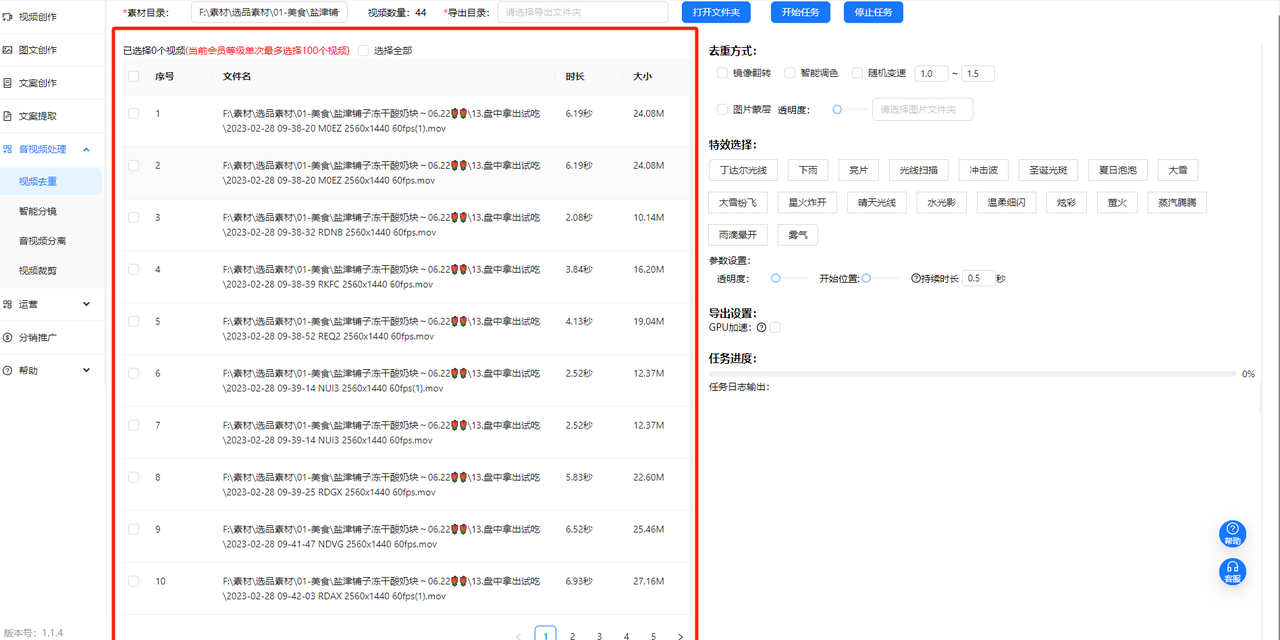
Task: Check the 选择全部 checkbox
Action: [363, 50]
